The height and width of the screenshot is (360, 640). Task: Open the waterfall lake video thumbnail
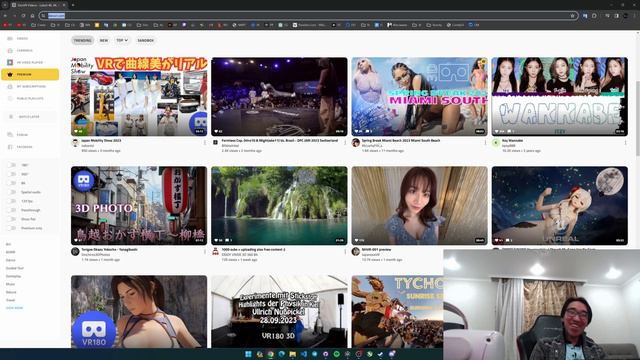pos(279,205)
